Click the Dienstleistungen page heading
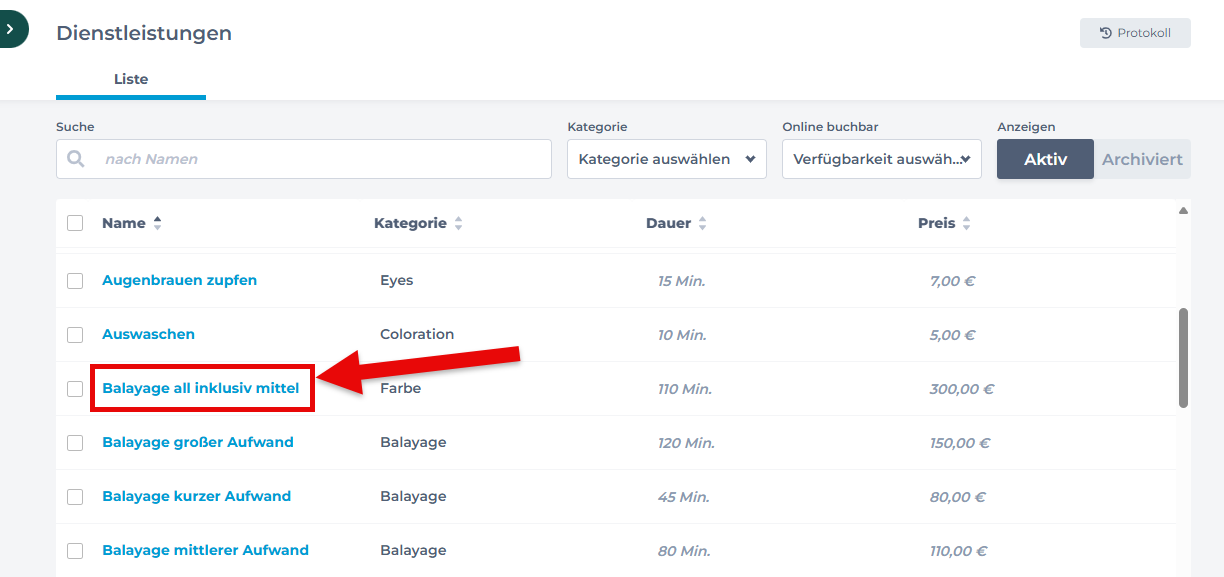This screenshot has height=577, width=1224. pos(144,33)
